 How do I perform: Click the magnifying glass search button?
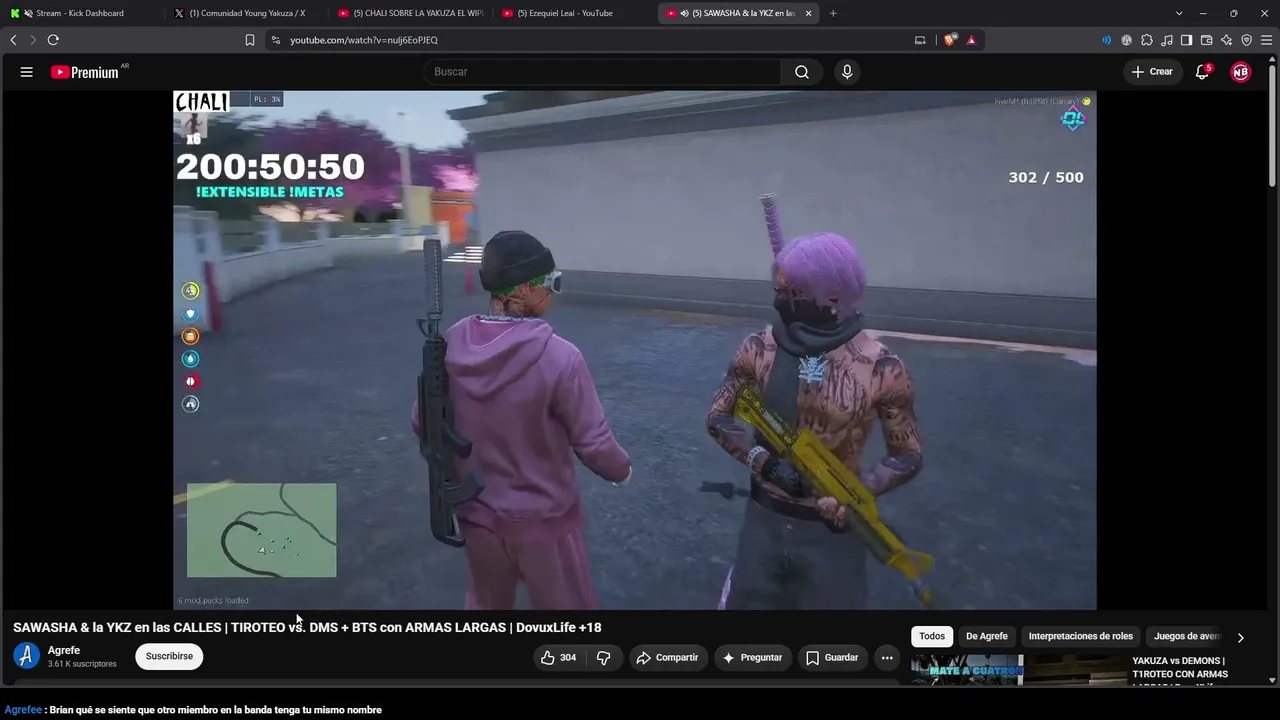click(802, 72)
